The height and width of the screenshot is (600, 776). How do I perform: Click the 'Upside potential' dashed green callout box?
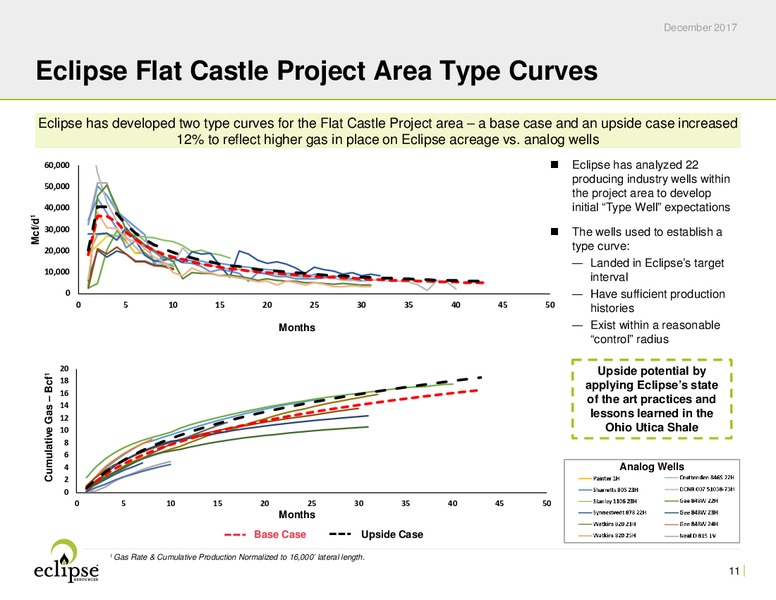point(651,399)
